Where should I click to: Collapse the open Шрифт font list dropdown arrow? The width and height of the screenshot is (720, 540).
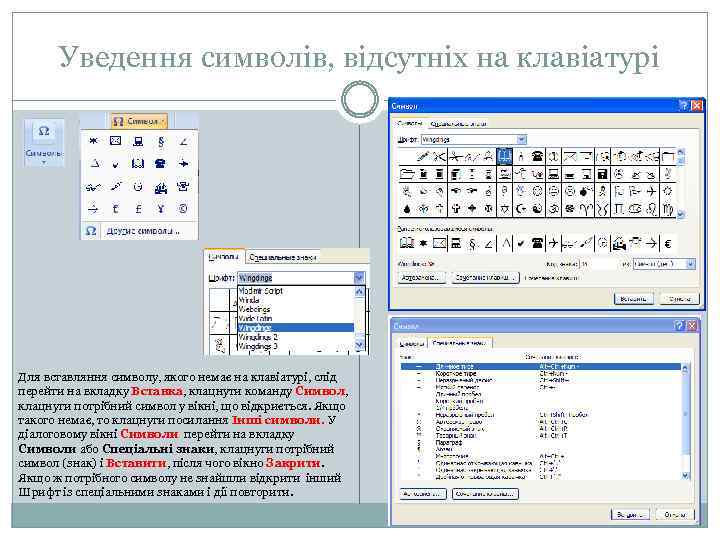click(359, 278)
